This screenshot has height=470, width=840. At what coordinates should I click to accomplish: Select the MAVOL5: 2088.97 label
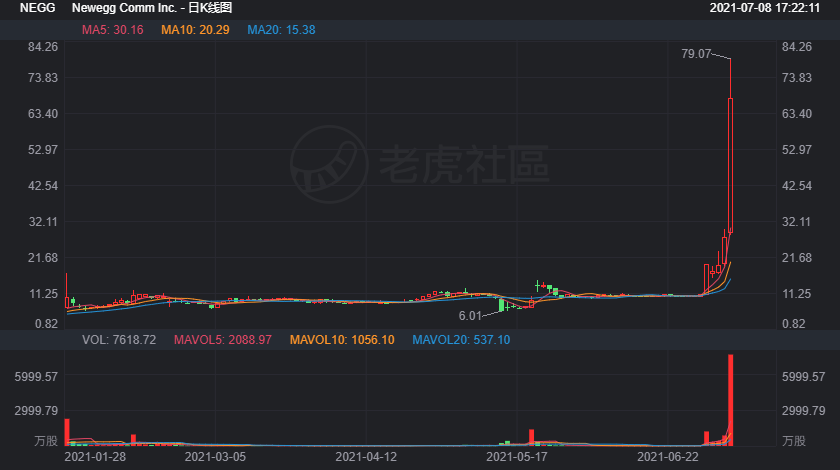pyautogui.click(x=222, y=340)
